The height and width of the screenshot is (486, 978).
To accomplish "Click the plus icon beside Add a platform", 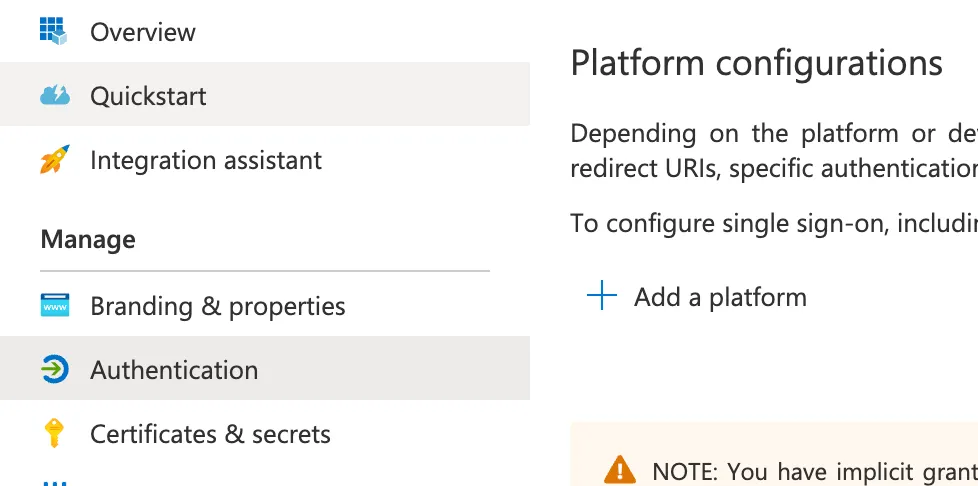I will [602, 296].
